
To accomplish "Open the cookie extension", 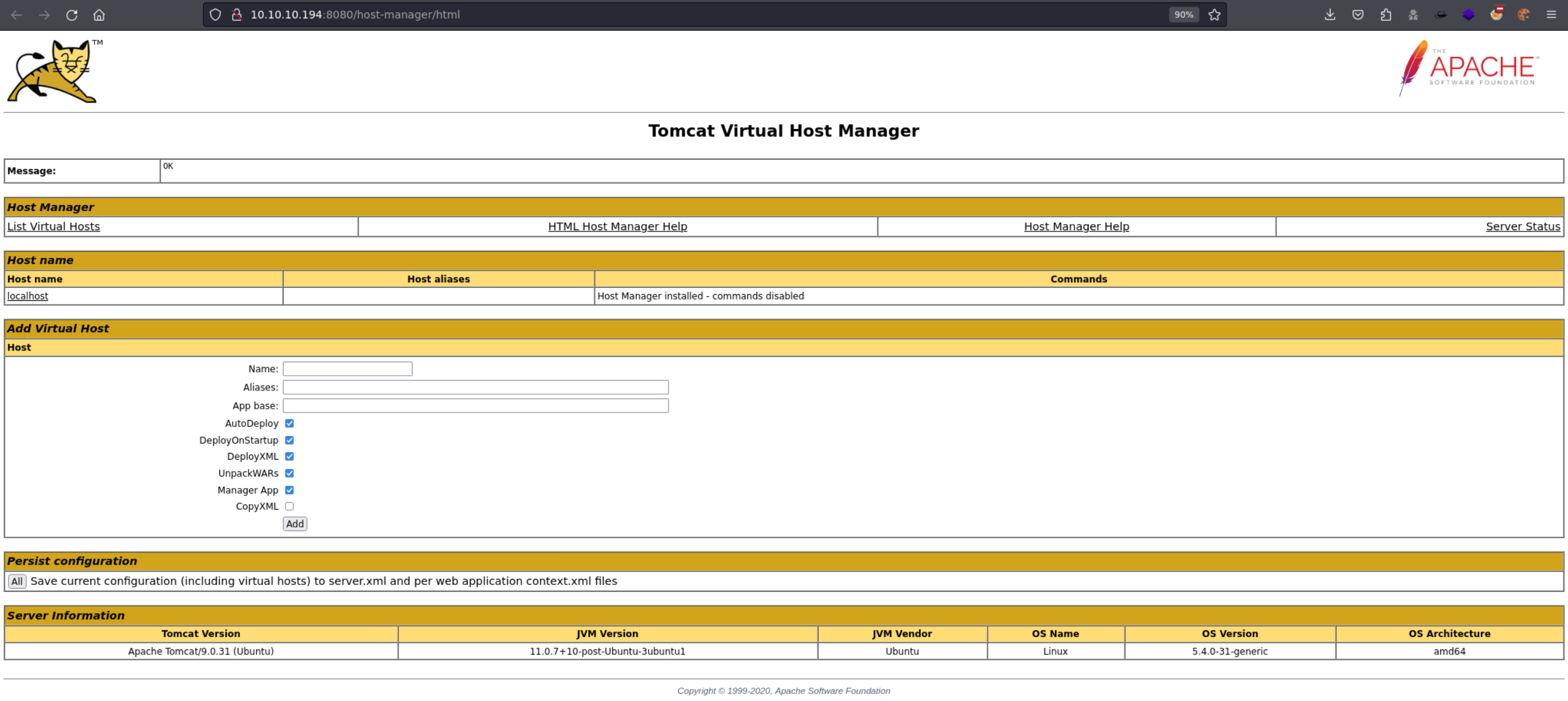I will [1524, 15].
